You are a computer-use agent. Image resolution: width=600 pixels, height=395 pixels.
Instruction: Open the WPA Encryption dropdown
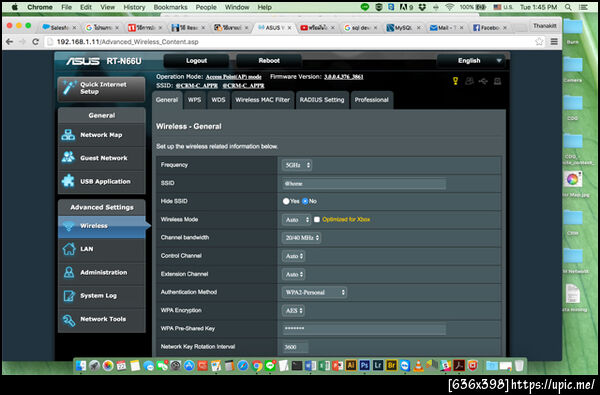293,311
